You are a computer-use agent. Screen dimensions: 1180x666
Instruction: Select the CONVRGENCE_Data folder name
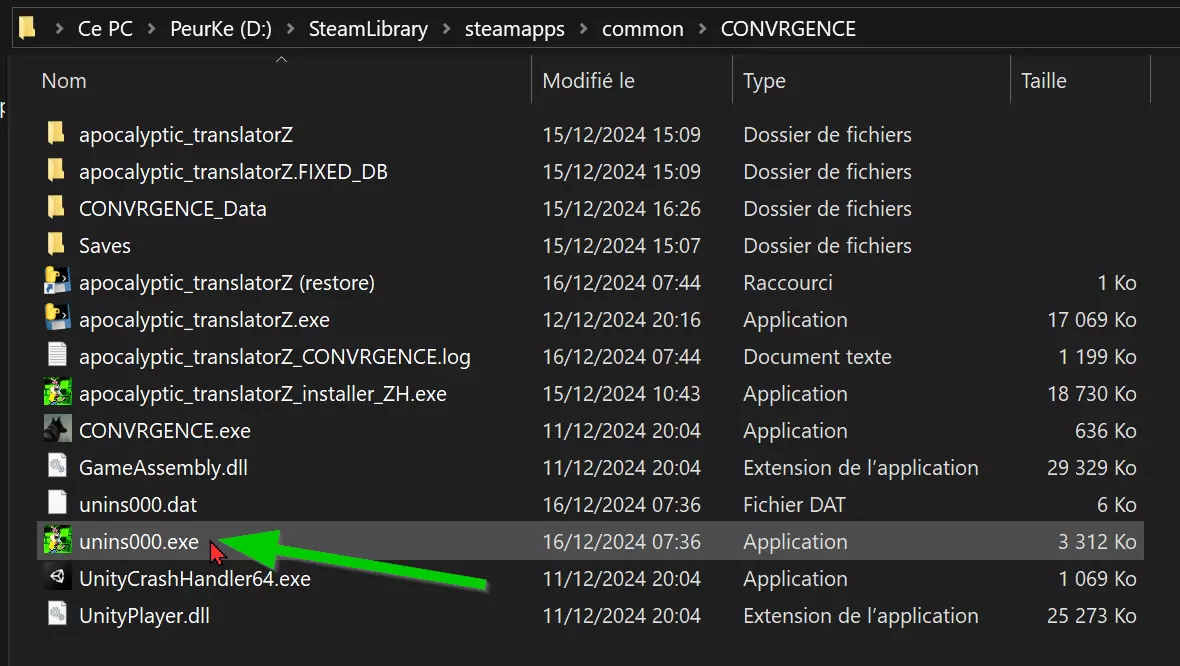point(172,208)
